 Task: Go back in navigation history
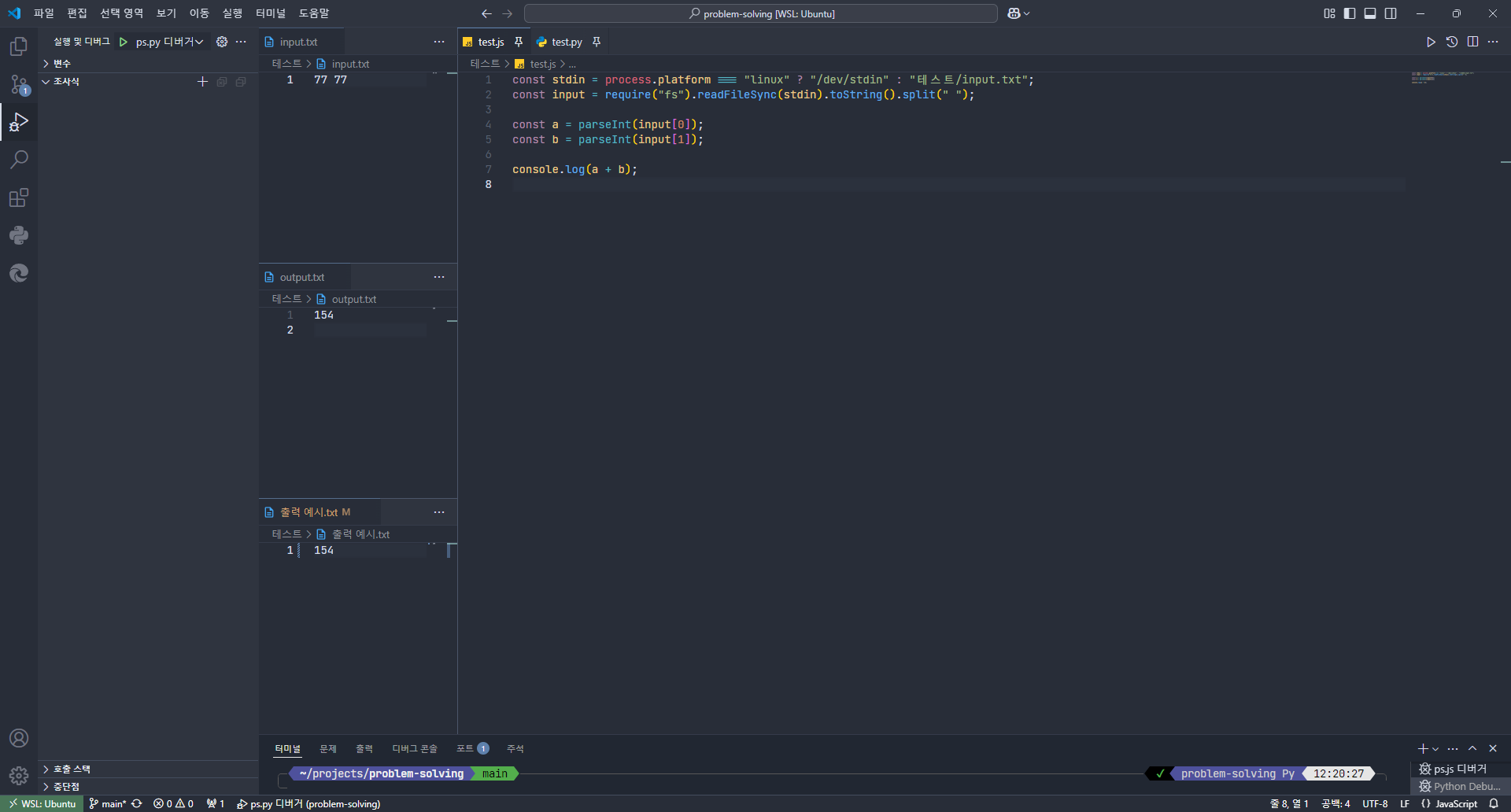point(486,13)
